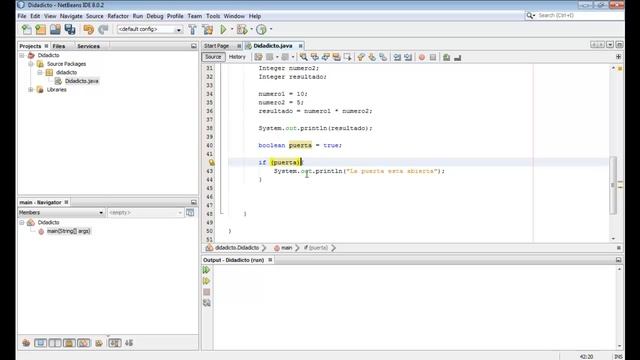Select main(String[] args) in Navigator
The image size is (640, 360).
68,231
